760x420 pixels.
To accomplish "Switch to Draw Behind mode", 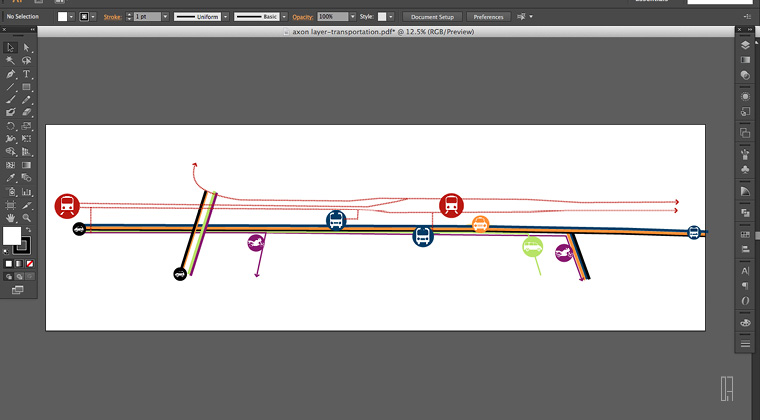I will point(19,277).
